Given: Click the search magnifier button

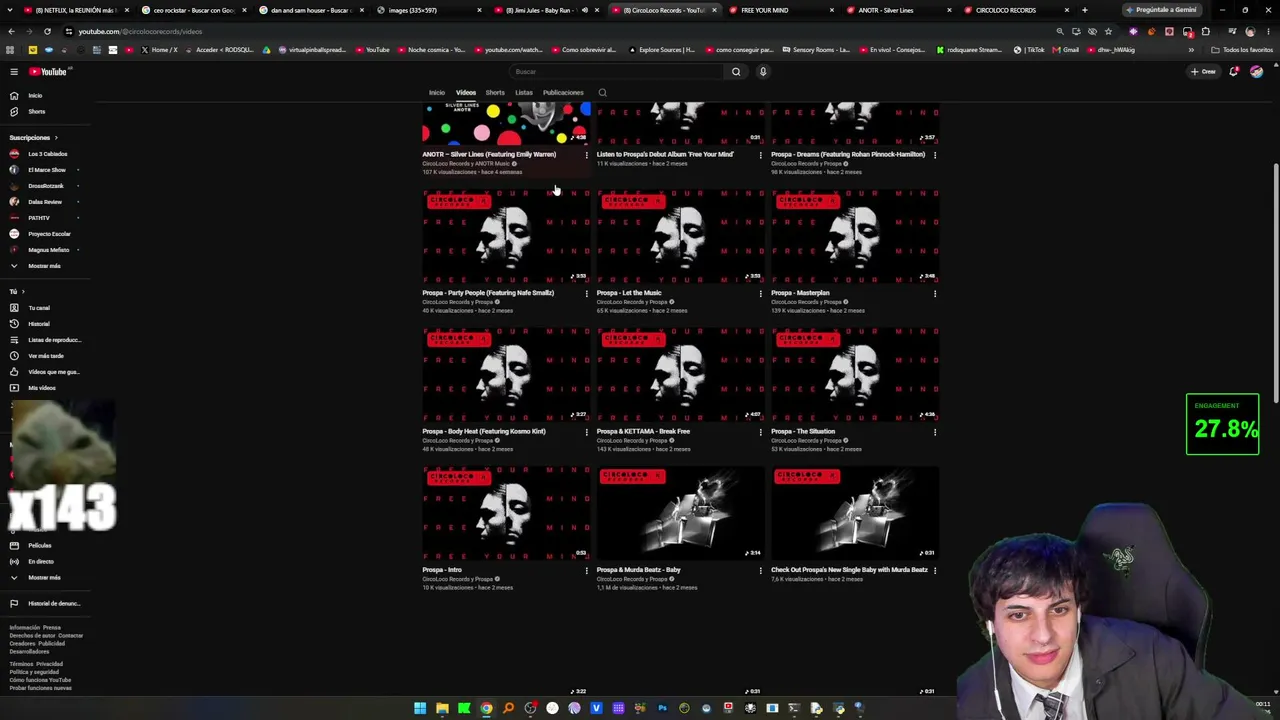Looking at the screenshot, I should click(736, 72).
